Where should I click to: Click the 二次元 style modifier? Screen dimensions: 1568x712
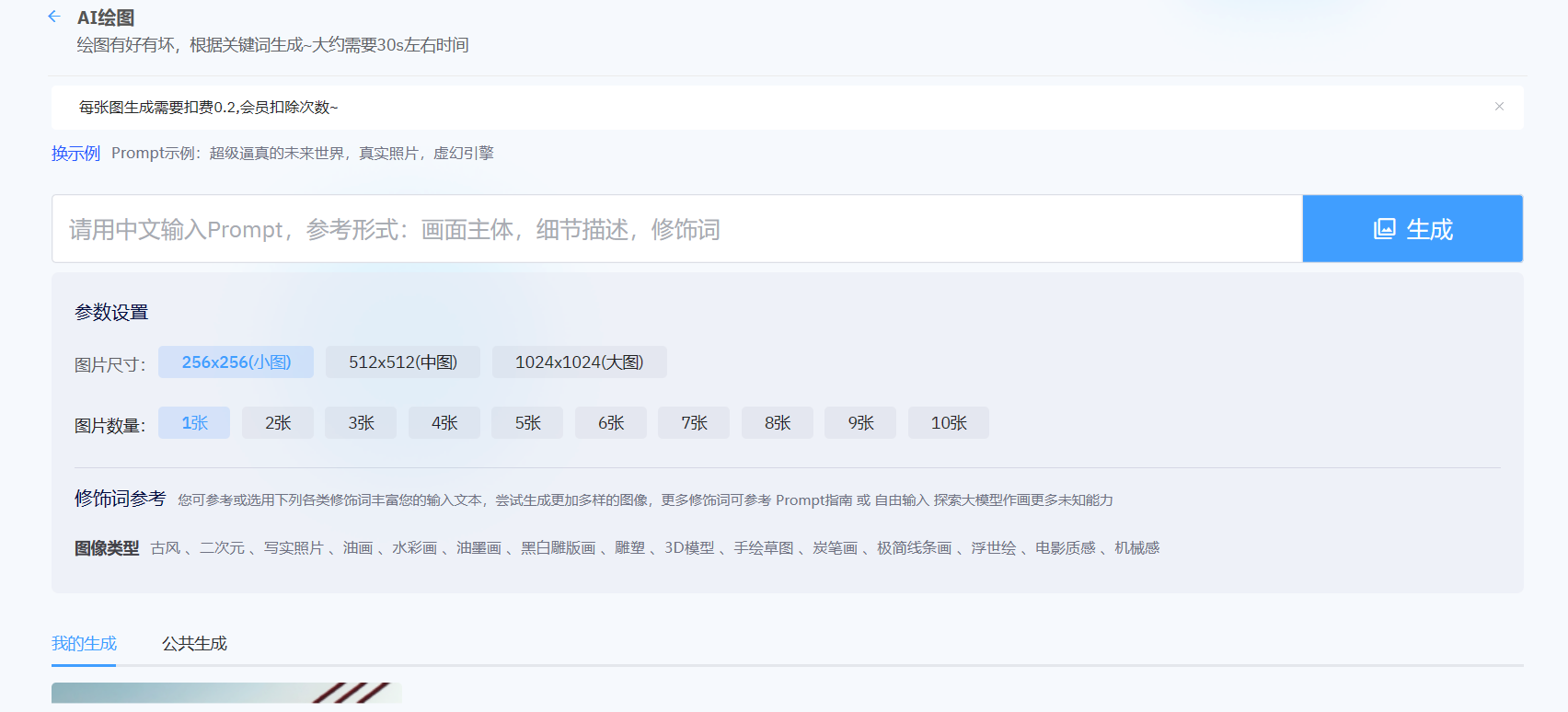(x=223, y=548)
